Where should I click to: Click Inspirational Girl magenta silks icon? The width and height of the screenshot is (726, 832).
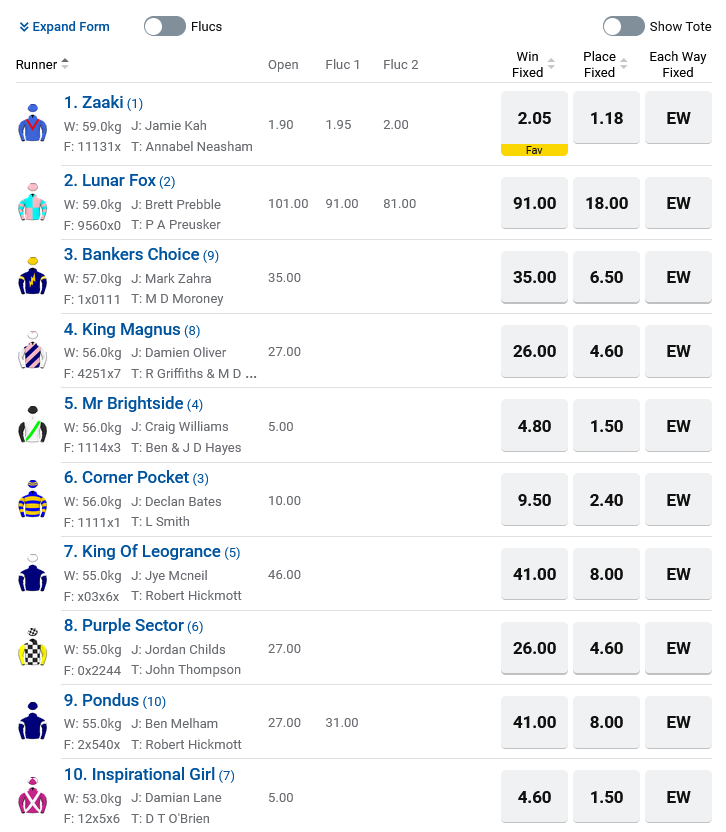click(x=32, y=795)
